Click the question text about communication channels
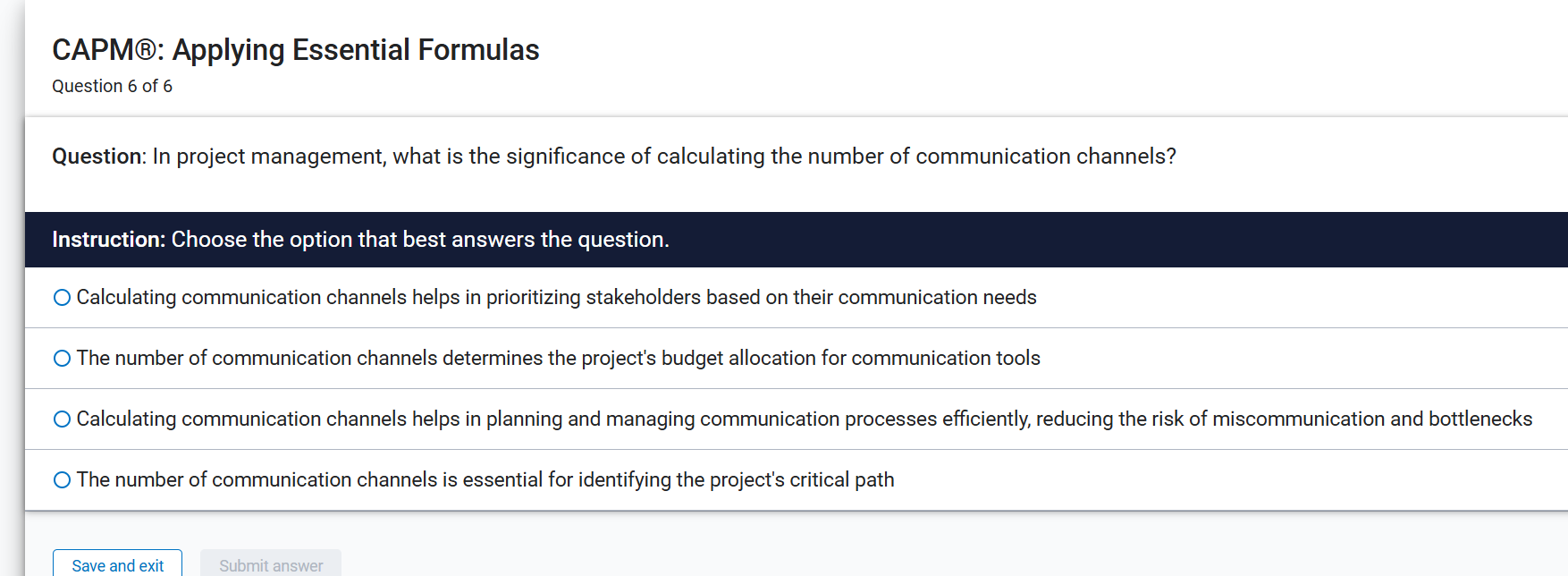 [612, 156]
